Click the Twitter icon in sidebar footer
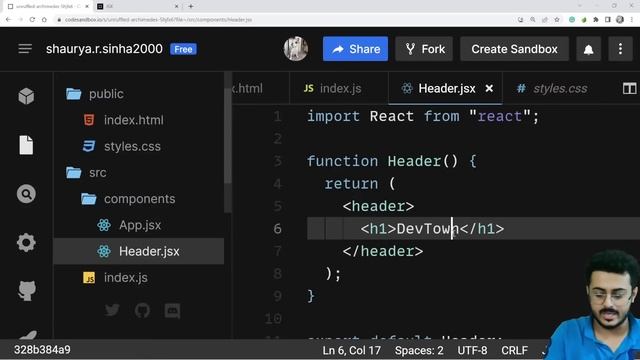The height and width of the screenshot is (360, 640). coord(112,310)
